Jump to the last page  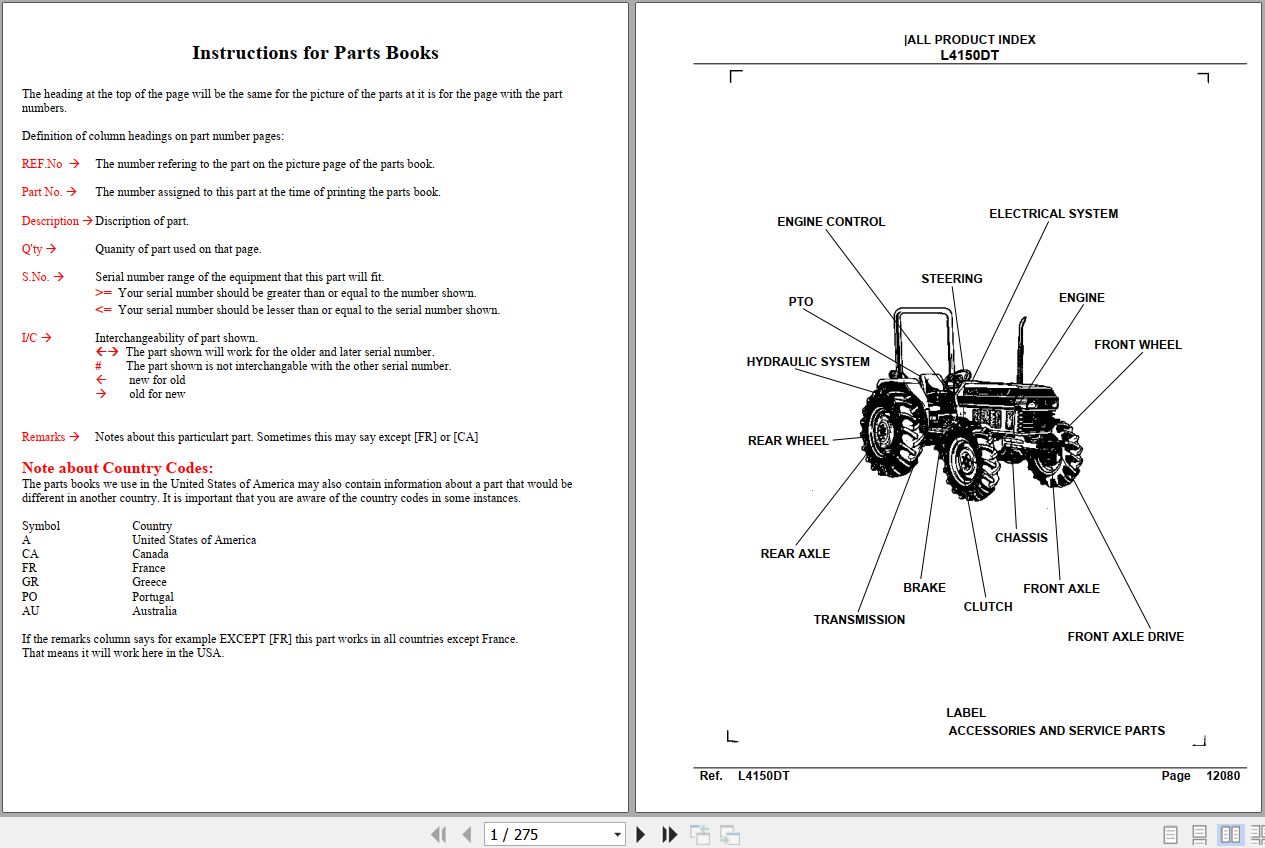tap(670, 834)
